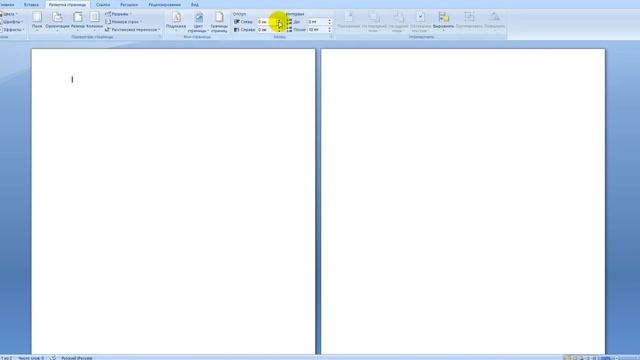Click the left indent (Слева) spinner arrows
The width and height of the screenshot is (640, 360).
coord(280,22)
